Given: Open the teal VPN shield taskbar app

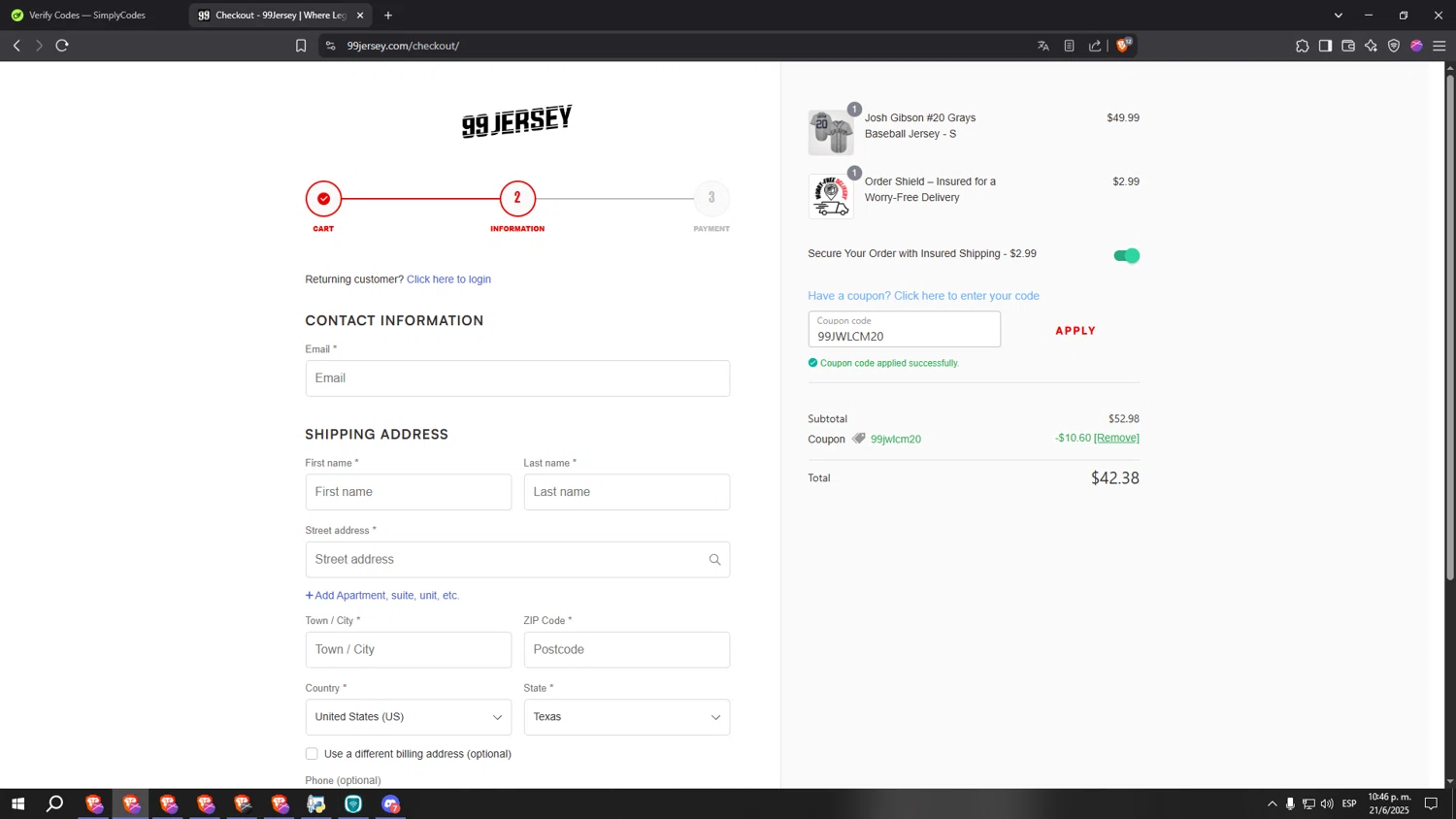Looking at the screenshot, I should (353, 803).
